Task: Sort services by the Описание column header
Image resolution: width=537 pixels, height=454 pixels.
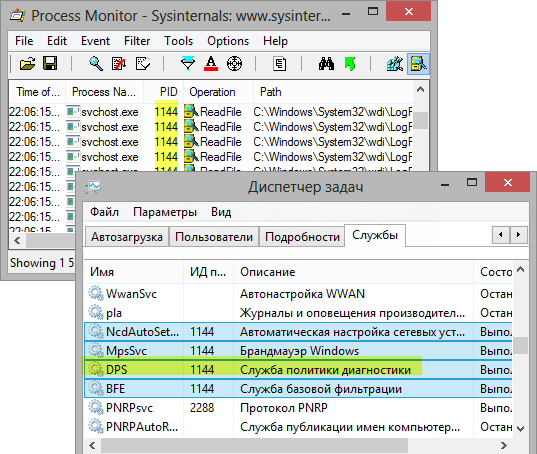Action: coord(353,272)
